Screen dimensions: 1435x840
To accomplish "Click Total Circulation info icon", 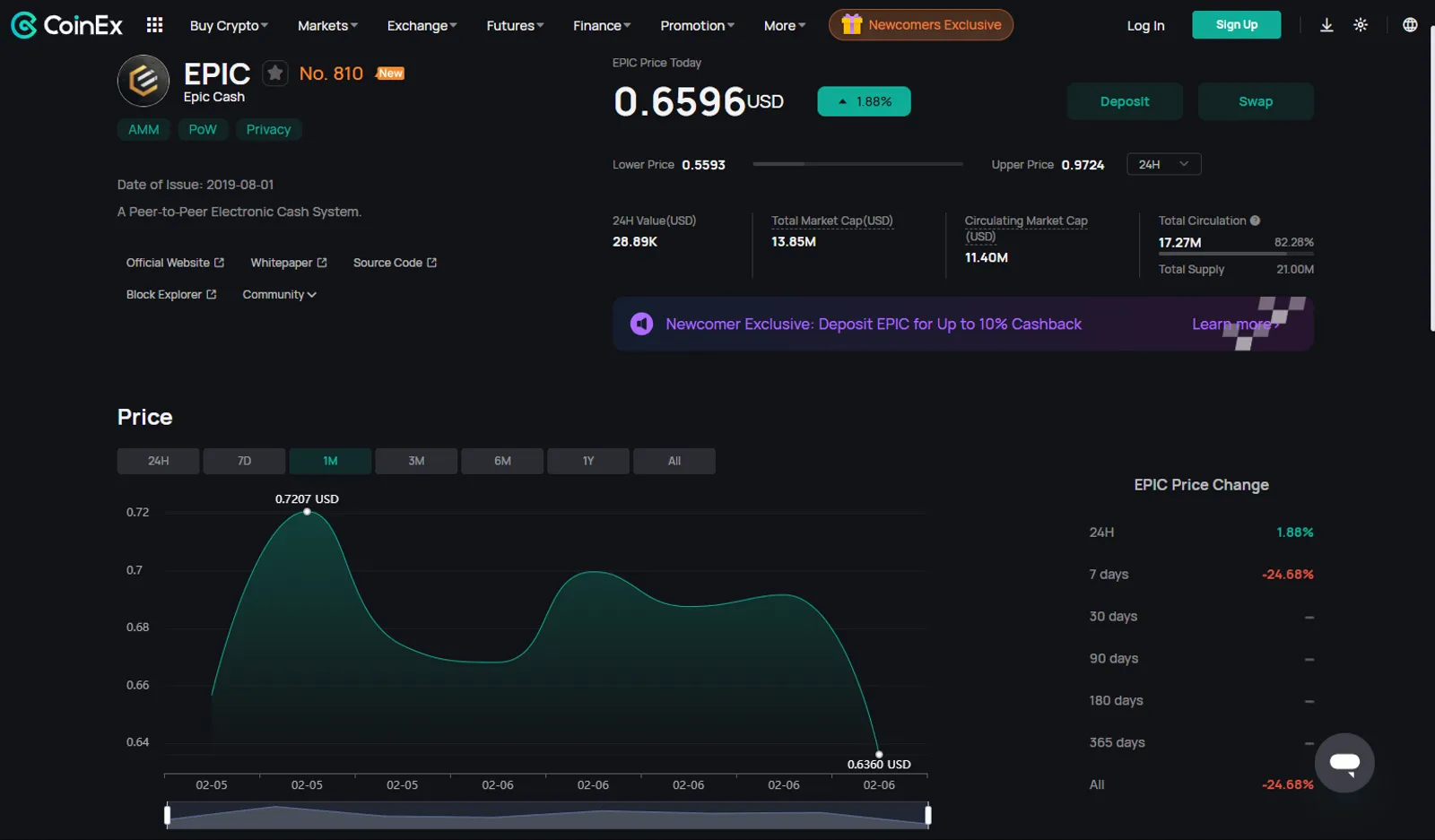I will pyautogui.click(x=1256, y=221).
